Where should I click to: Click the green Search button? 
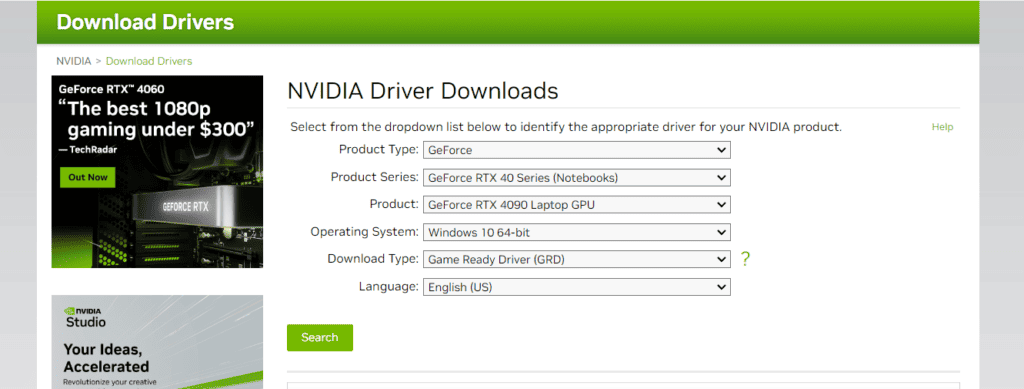click(x=320, y=337)
